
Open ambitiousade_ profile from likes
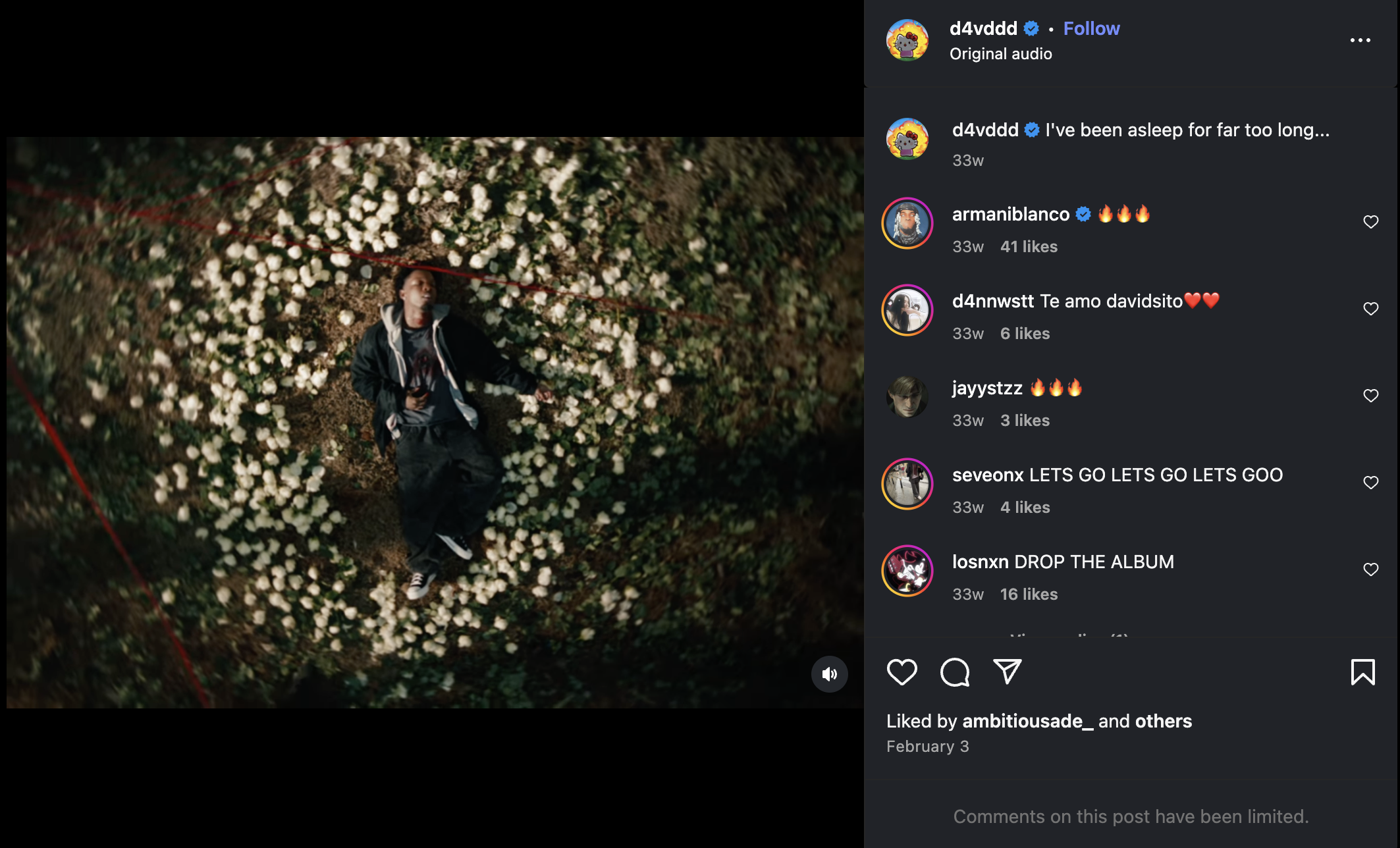click(1027, 721)
